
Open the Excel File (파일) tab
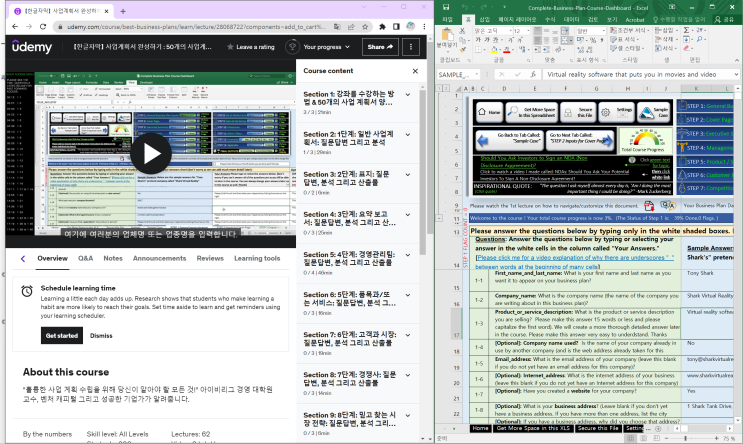pyautogui.click(x=447, y=19)
